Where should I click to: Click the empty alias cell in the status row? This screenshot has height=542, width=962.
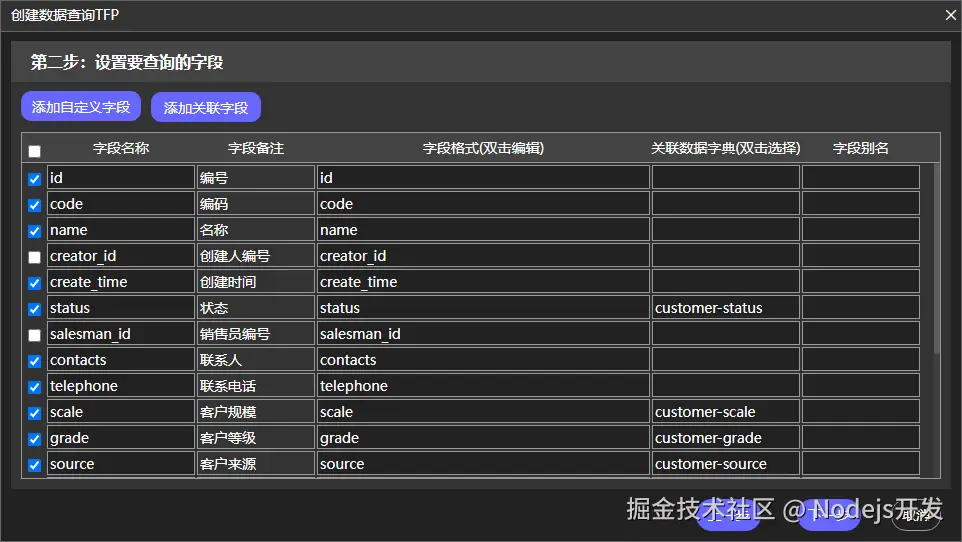tap(861, 308)
